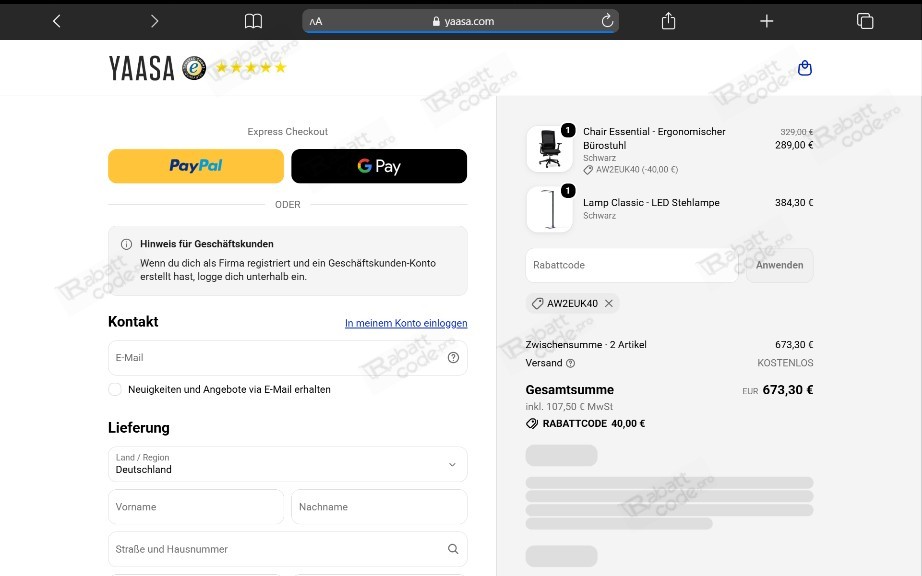Screen dimensions: 922x576
Task: Click the YAASA logo
Action: [141, 68]
